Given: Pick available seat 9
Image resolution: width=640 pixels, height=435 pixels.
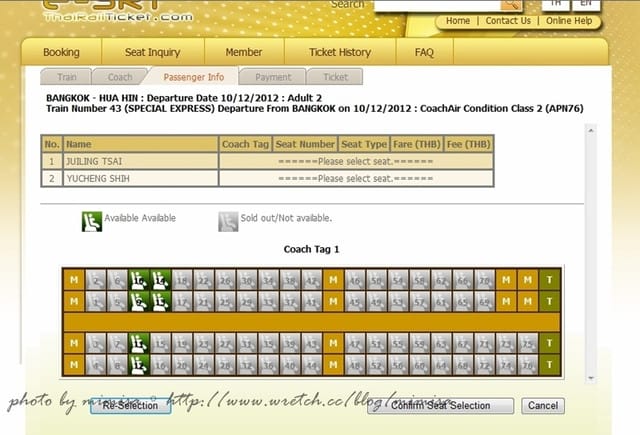Looking at the screenshot, I should [x=139, y=301].
